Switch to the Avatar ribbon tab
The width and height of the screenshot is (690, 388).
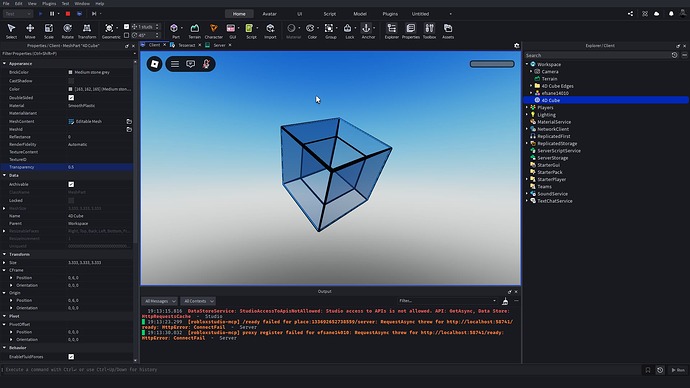pyautogui.click(x=269, y=14)
